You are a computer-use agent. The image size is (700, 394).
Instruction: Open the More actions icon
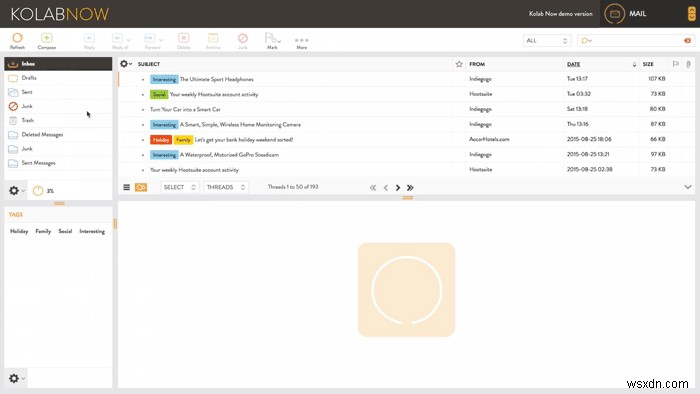[x=302, y=42]
